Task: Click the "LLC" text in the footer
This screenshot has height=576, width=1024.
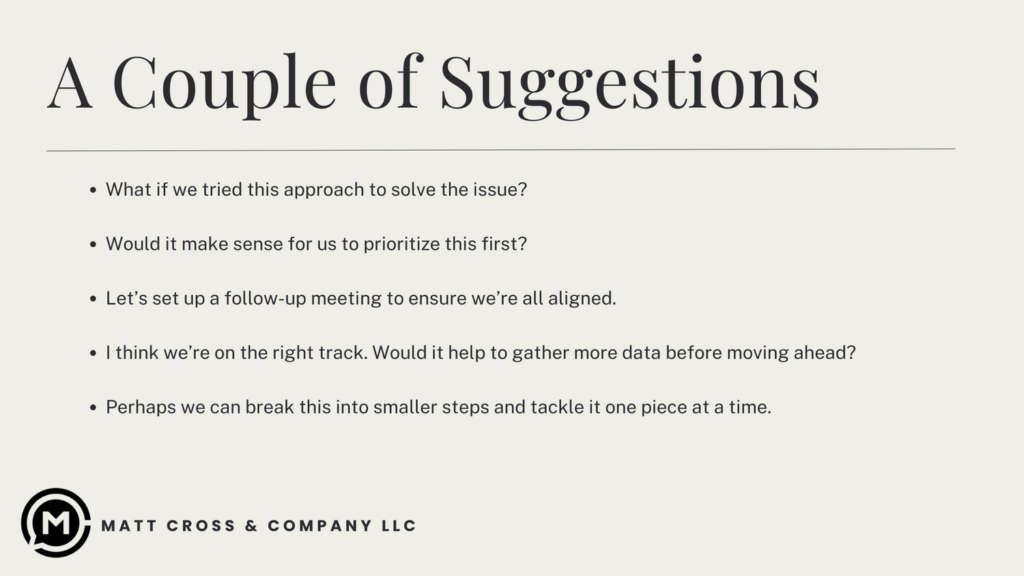Action: [x=399, y=526]
